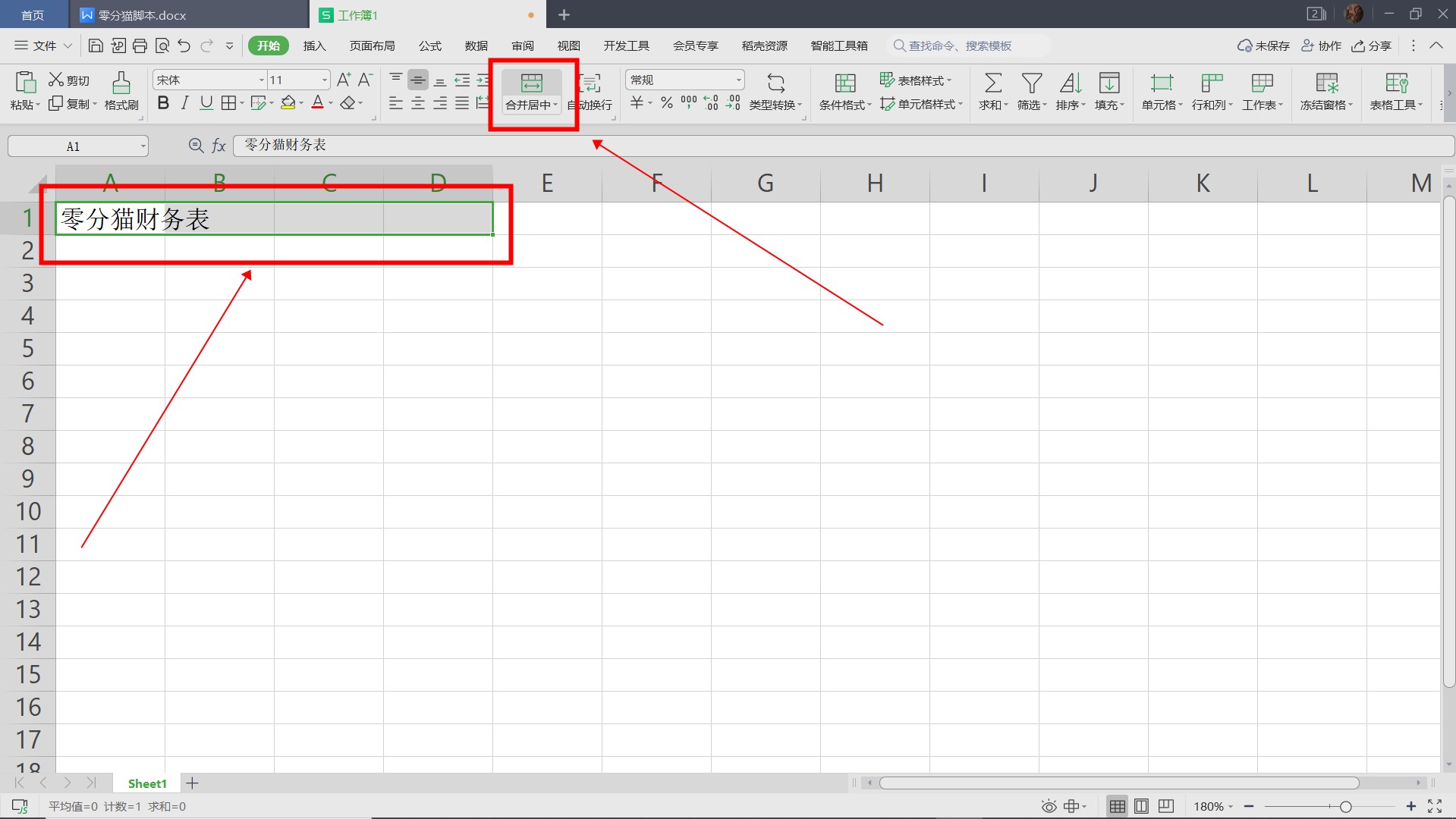Toggle the eye protection mode icon

1049,806
